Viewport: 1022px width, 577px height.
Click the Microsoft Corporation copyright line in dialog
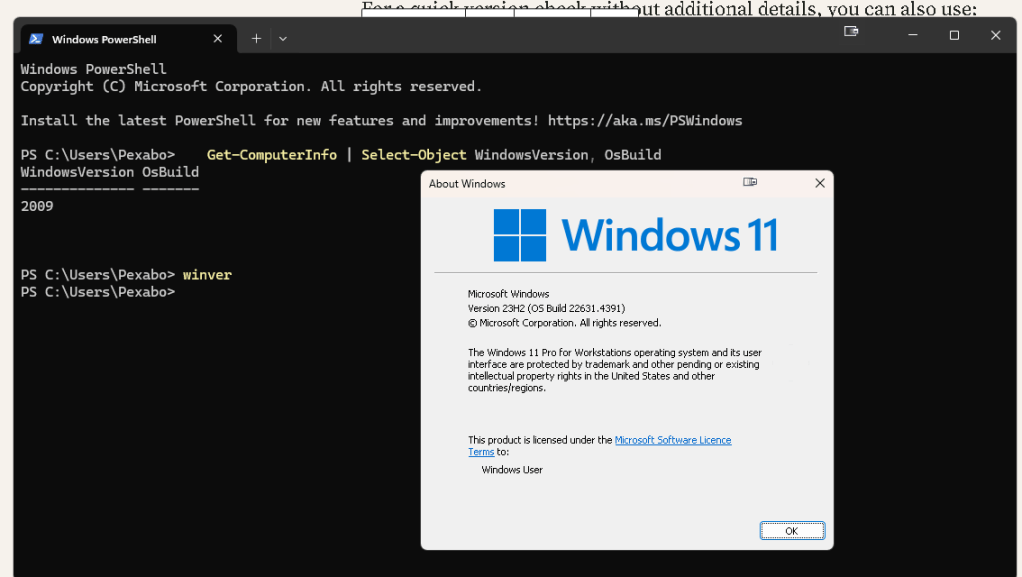(x=564, y=323)
